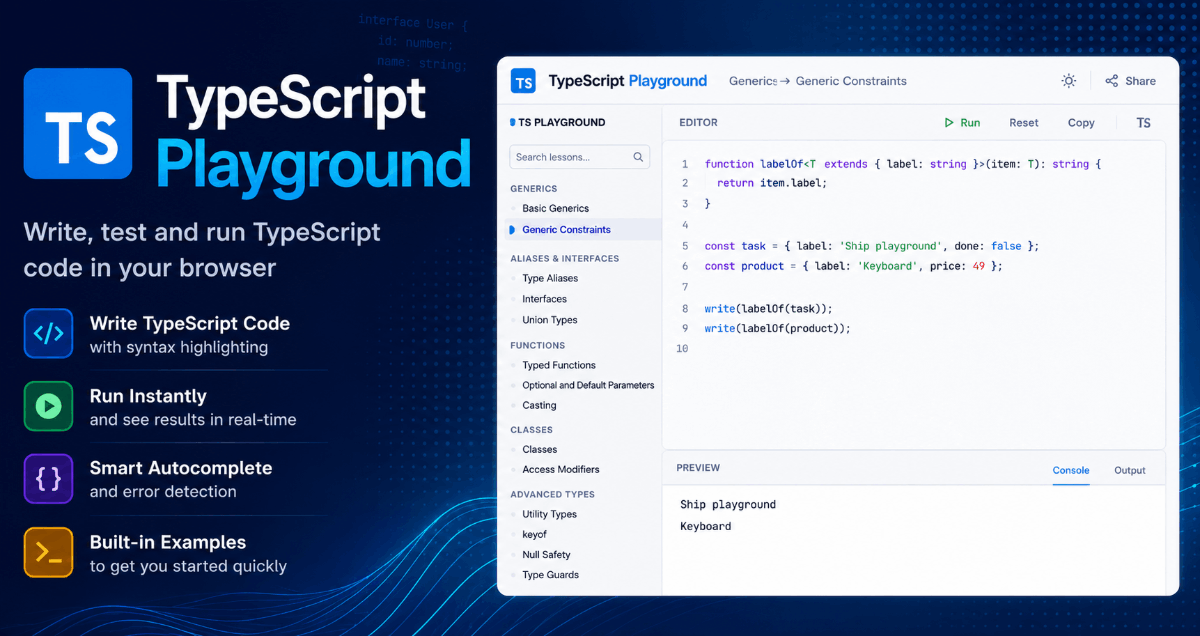The image size is (1200, 636).
Task: Select the Generic Constraints lesson
Action: point(566,230)
